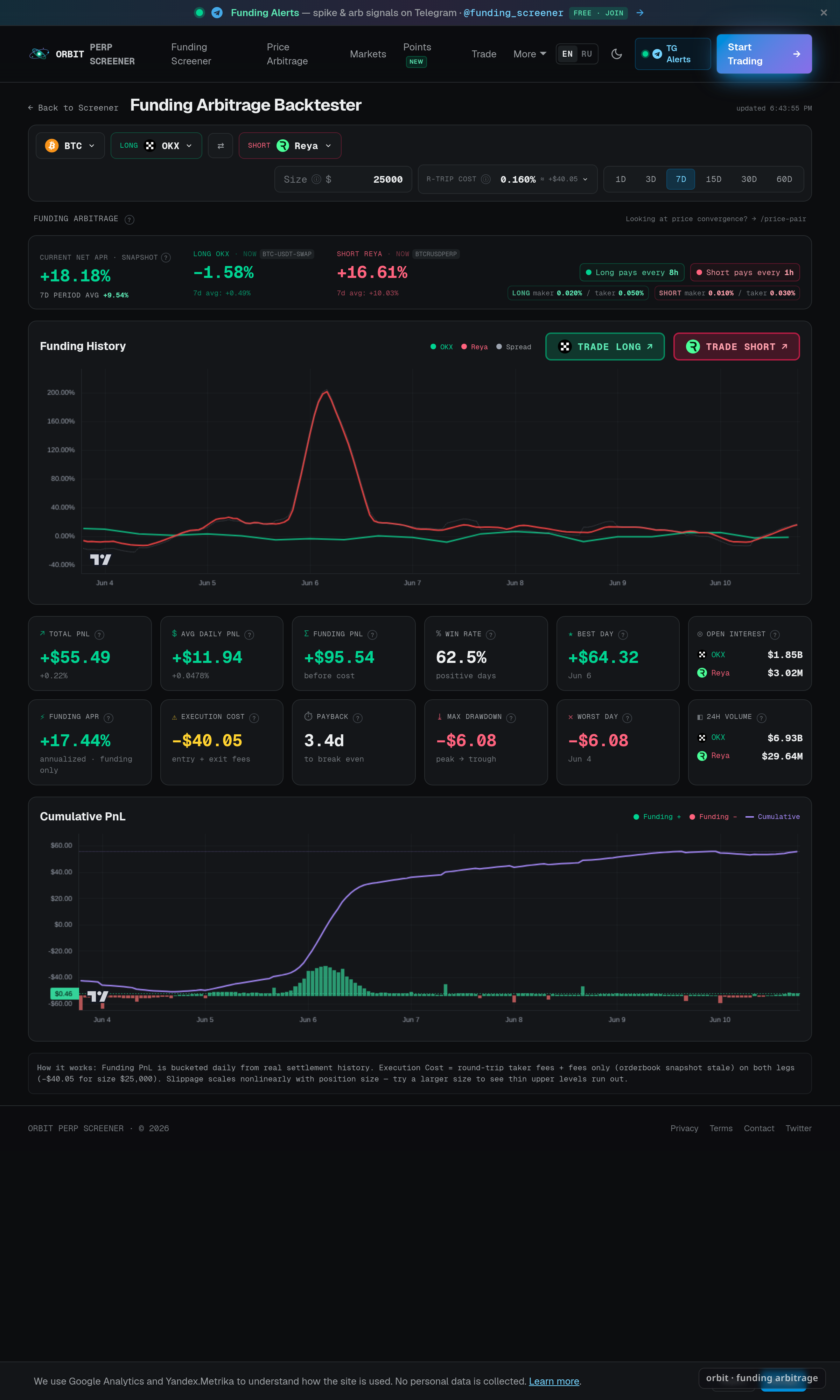Viewport: 840px width, 1400px height.
Task: Click the TG Alerts button
Action: (x=672, y=54)
